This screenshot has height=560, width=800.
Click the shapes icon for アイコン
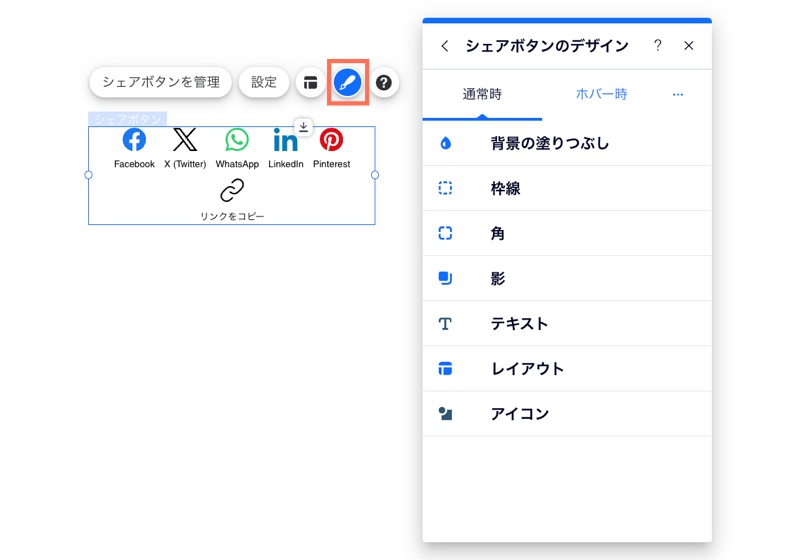[x=445, y=413]
